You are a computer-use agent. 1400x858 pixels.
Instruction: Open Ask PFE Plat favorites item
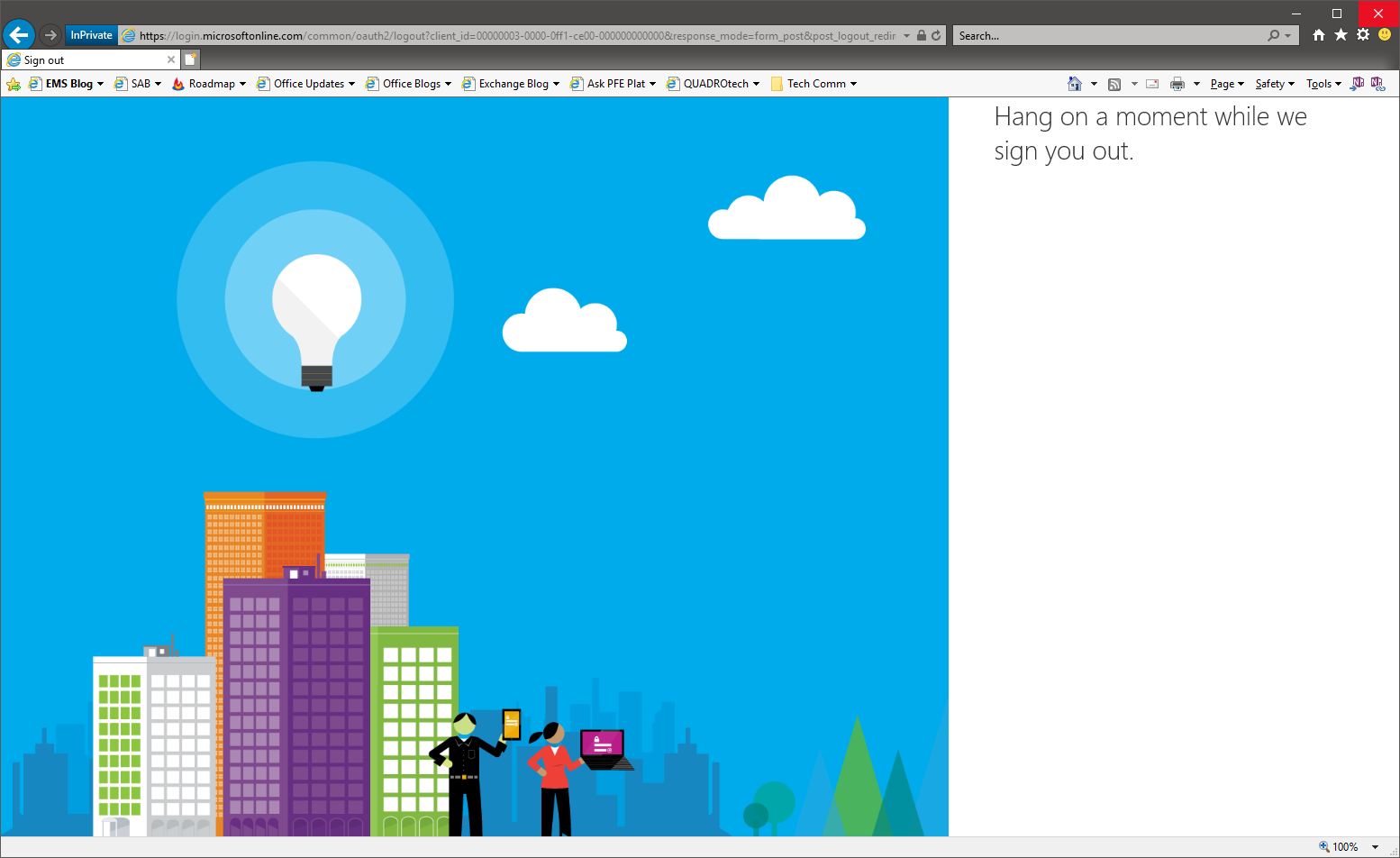pyautogui.click(x=613, y=84)
